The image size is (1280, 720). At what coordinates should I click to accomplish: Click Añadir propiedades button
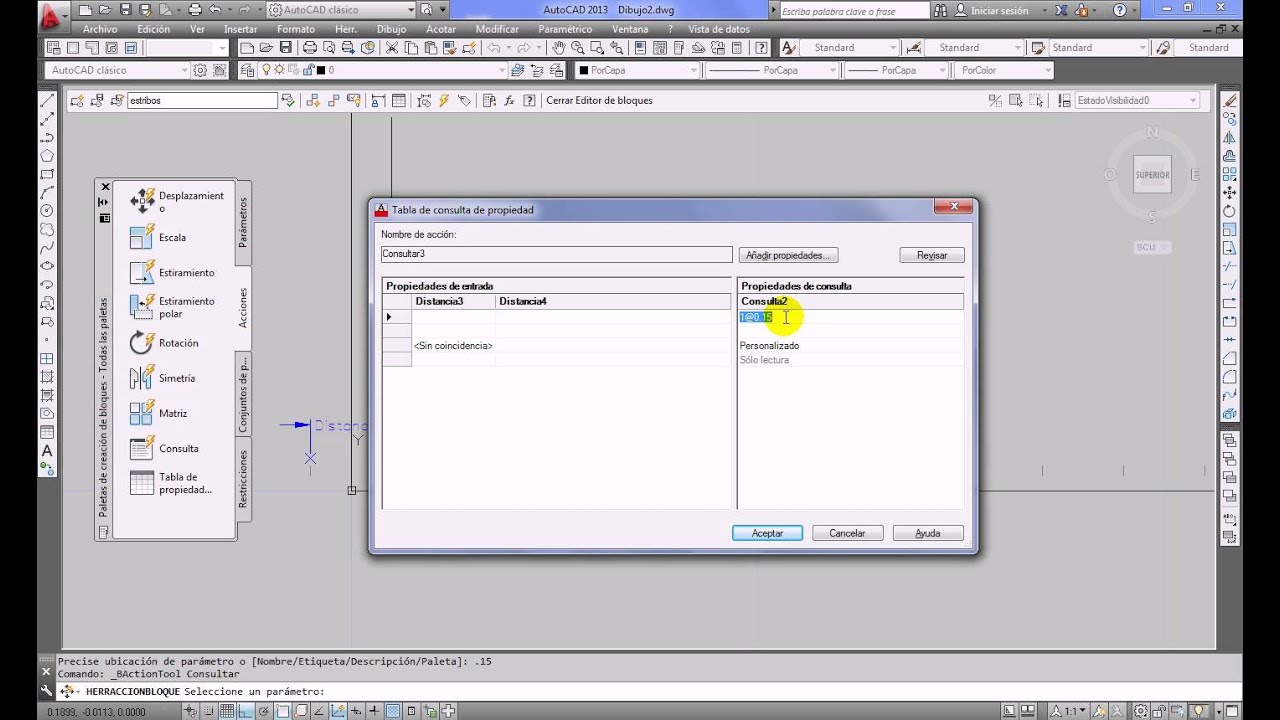click(788, 255)
